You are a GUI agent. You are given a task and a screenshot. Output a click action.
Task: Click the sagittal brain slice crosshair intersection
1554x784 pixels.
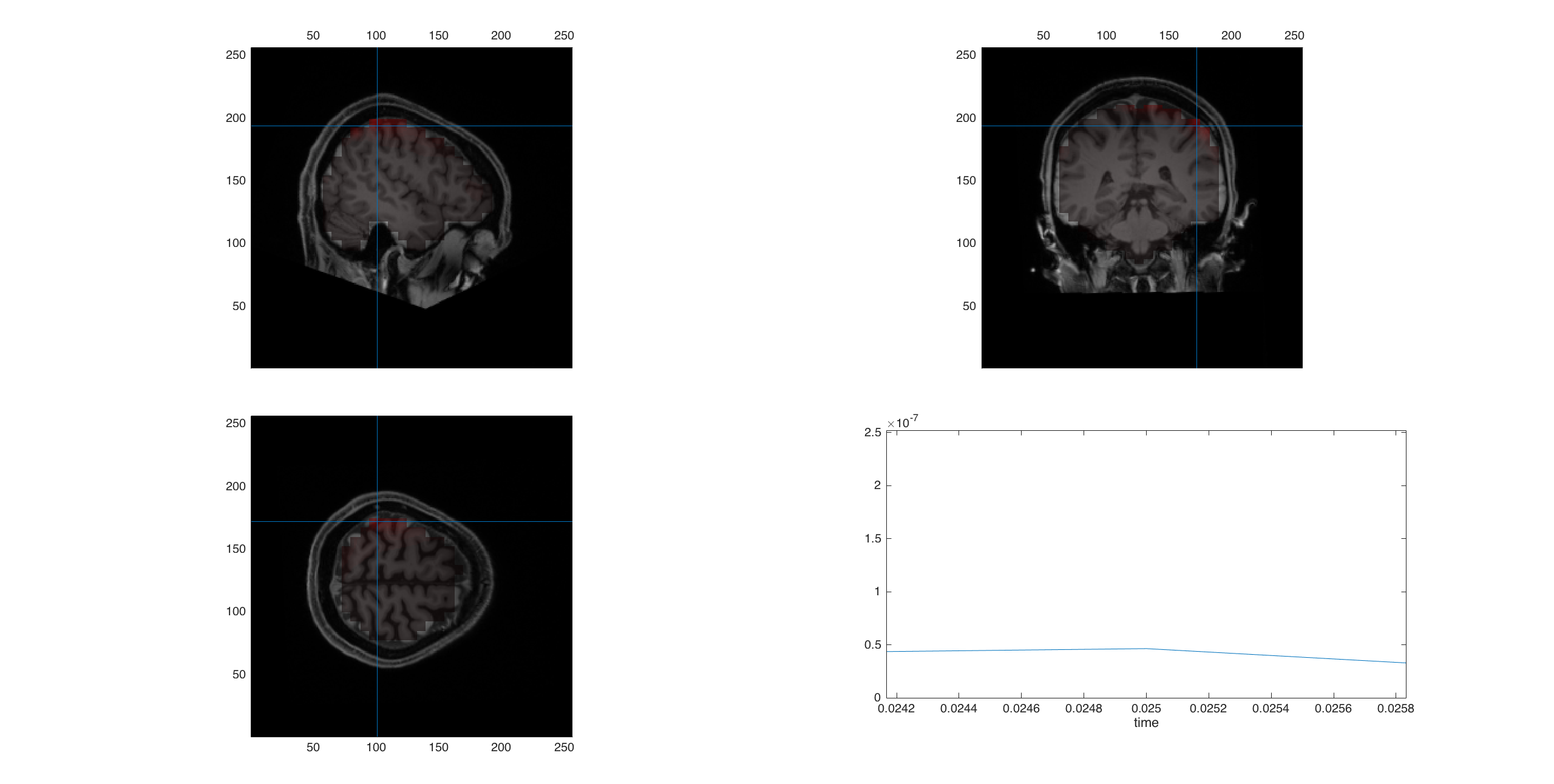click(377, 126)
